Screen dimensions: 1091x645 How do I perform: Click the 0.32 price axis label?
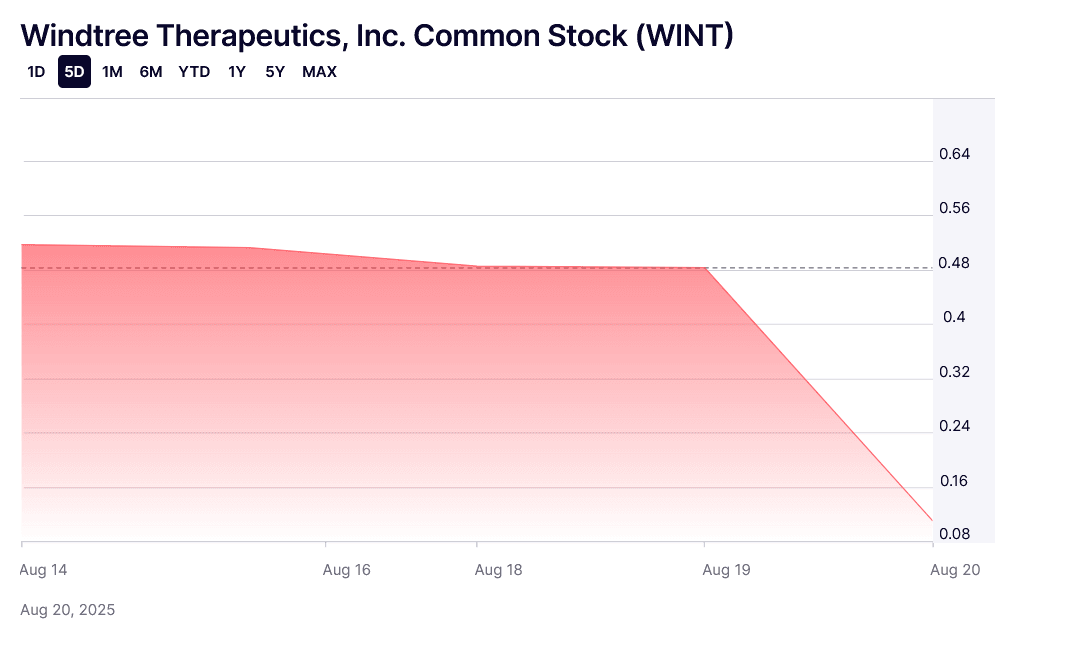pos(955,372)
